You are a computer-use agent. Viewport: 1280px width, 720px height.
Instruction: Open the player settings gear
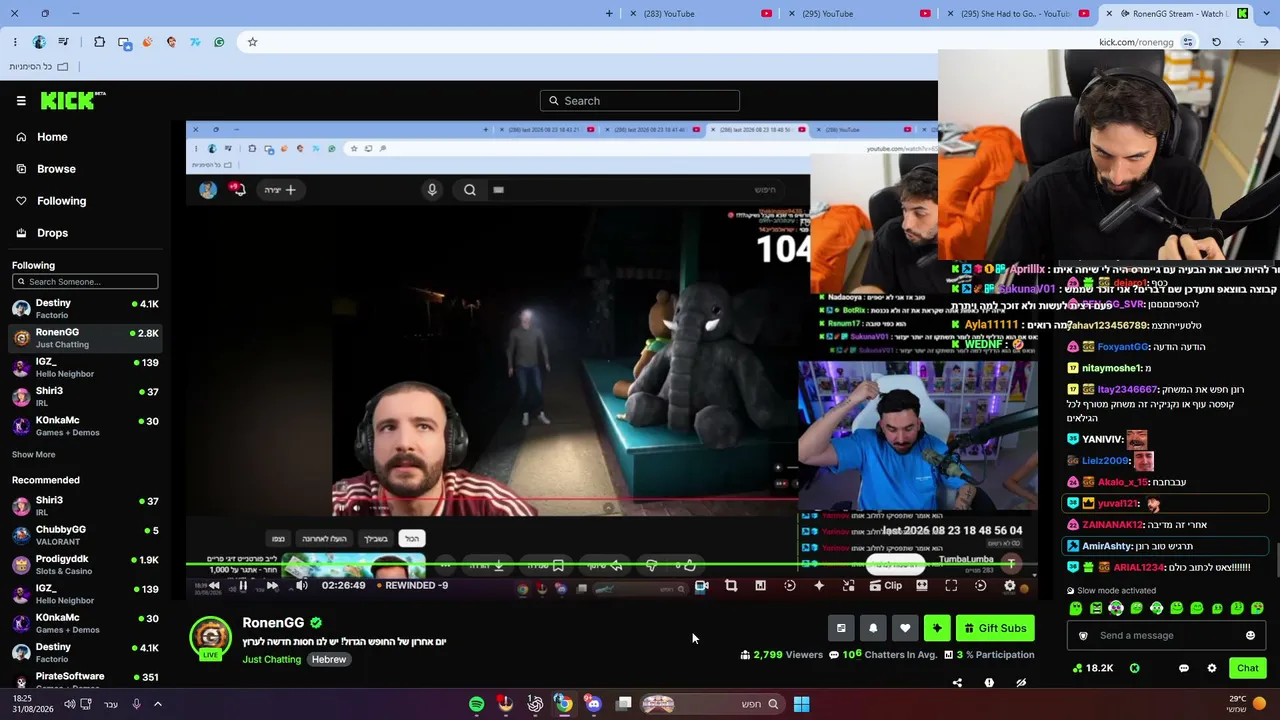(x=1010, y=586)
